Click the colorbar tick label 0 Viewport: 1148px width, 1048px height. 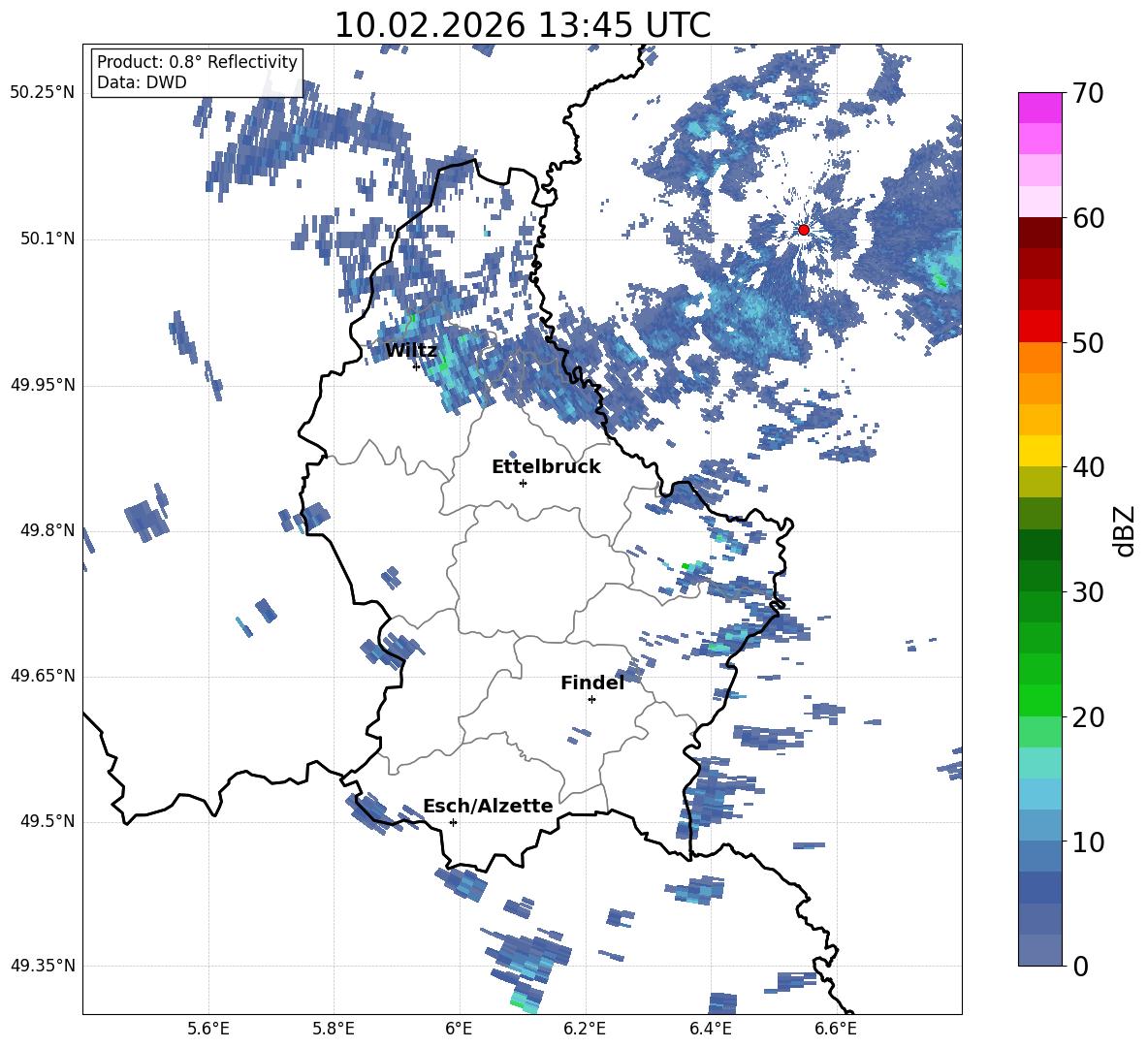coord(1079,966)
